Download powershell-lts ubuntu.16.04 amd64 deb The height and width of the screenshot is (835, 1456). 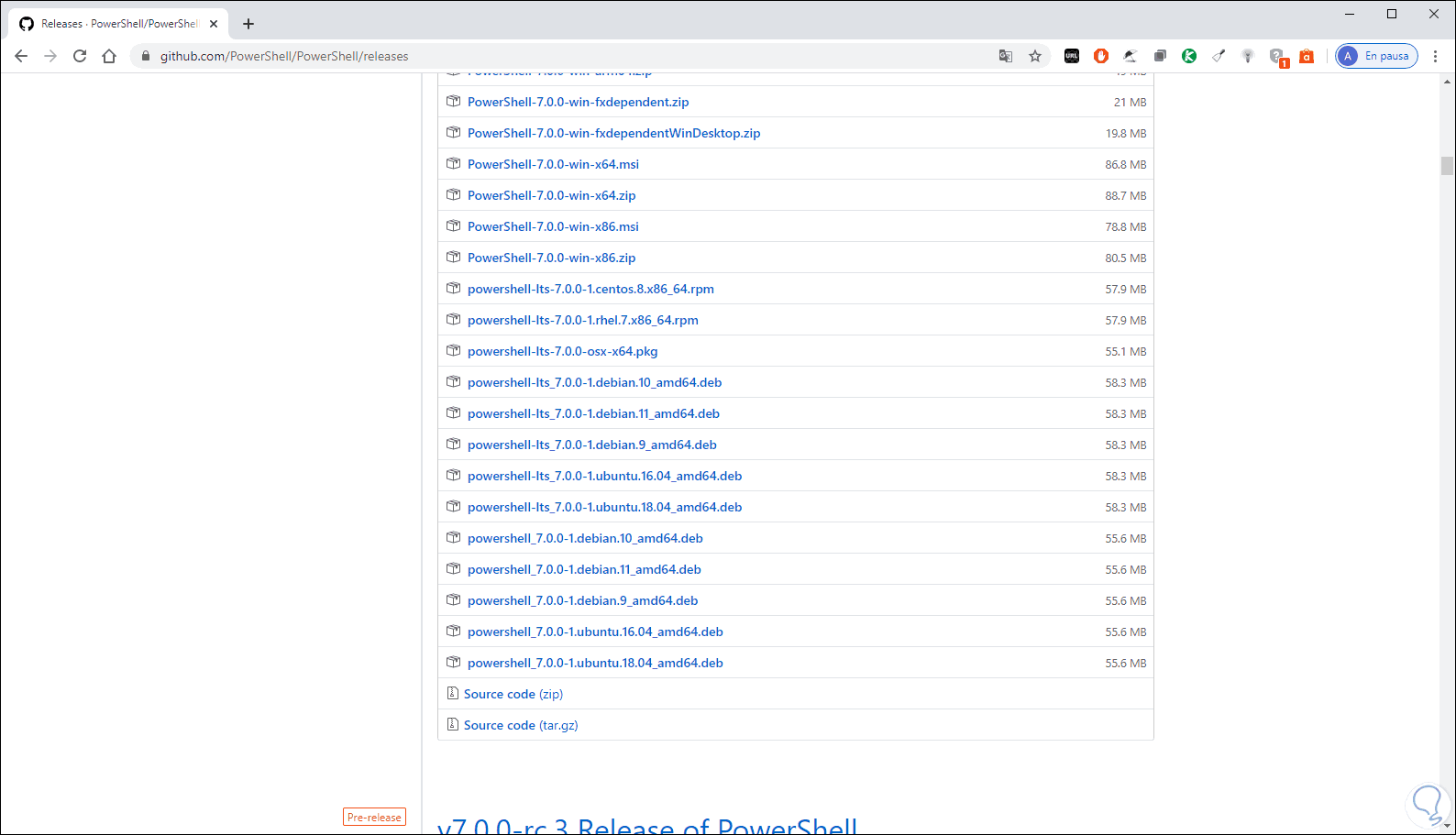pyautogui.click(x=605, y=476)
